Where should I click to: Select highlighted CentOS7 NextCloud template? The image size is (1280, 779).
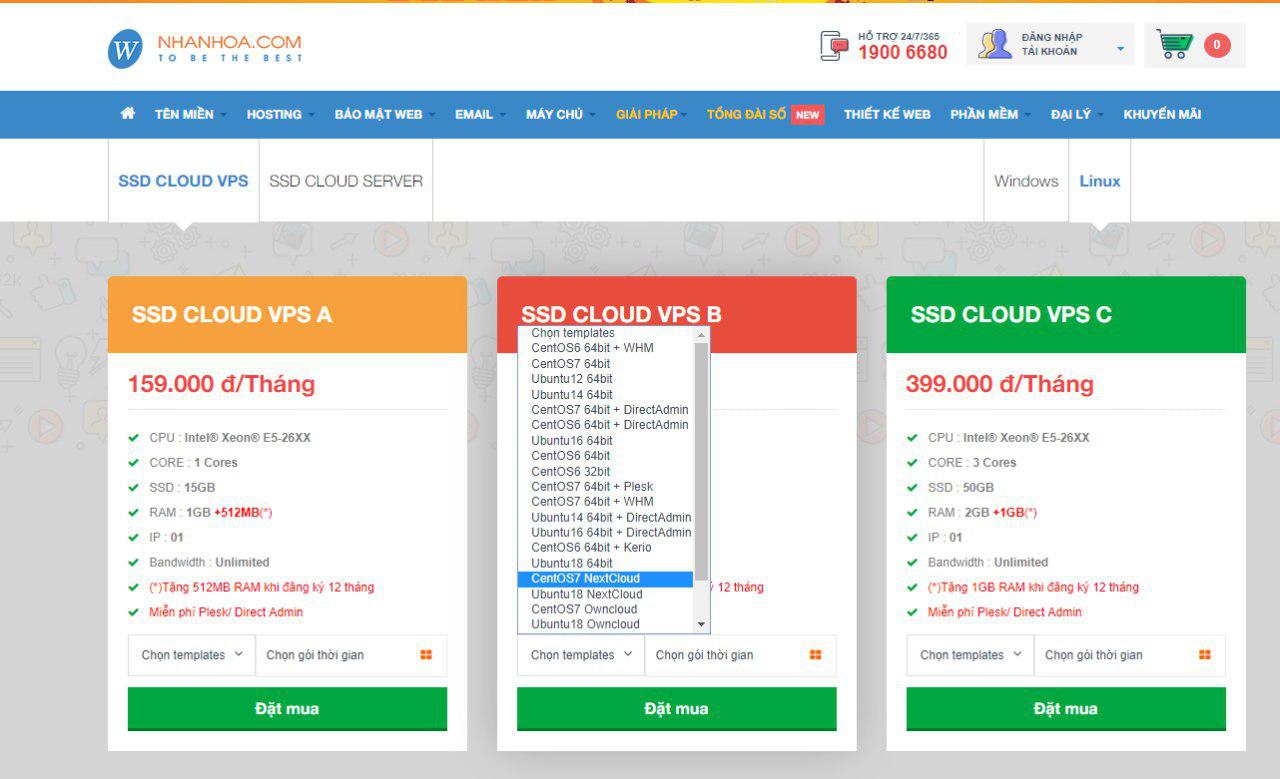605,579
